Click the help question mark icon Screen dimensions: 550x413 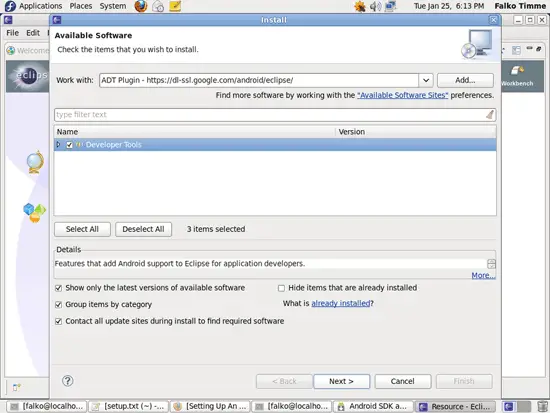click(x=68, y=381)
